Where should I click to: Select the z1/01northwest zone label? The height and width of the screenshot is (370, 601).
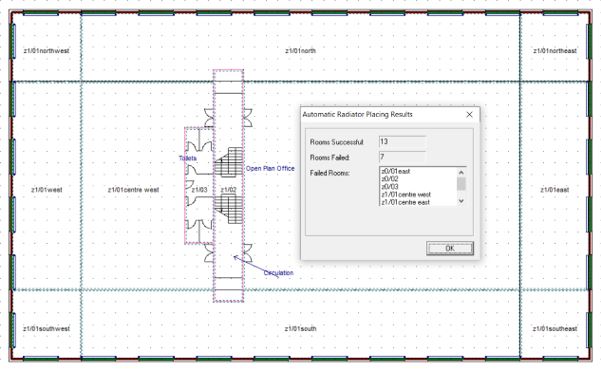(x=46, y=51)
